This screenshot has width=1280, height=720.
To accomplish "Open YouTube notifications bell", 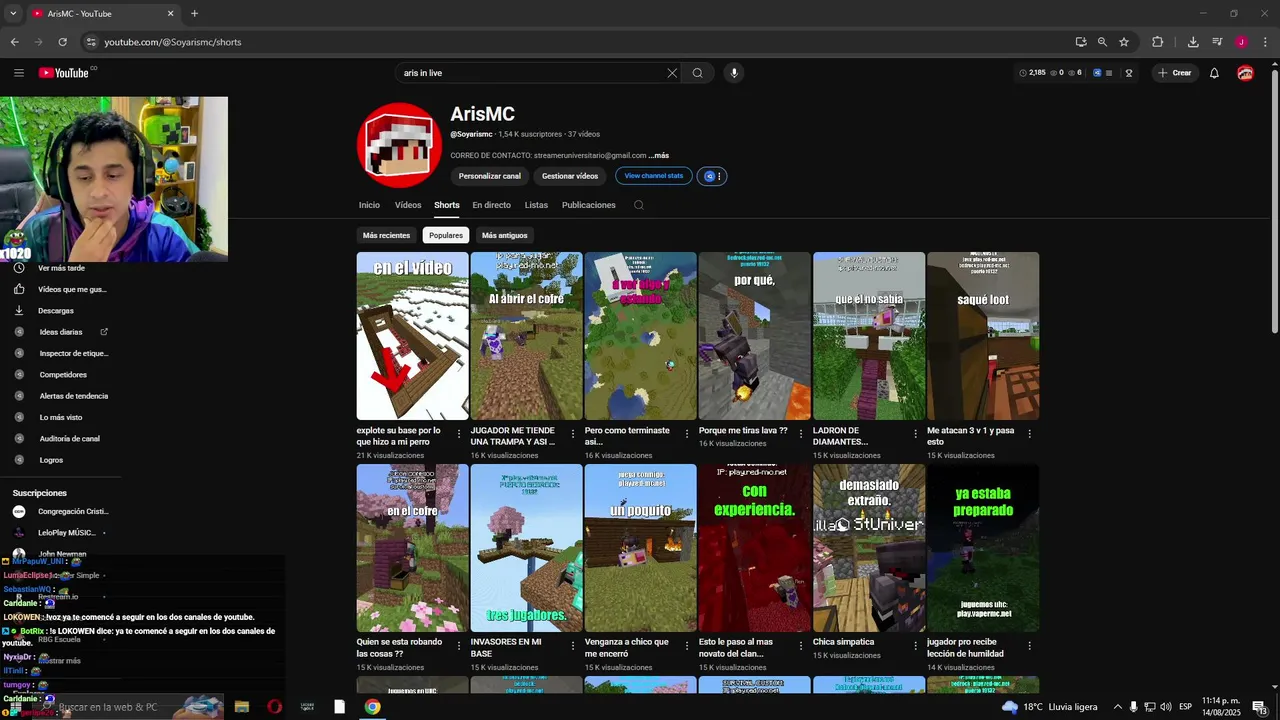I will click(1214, 73).
